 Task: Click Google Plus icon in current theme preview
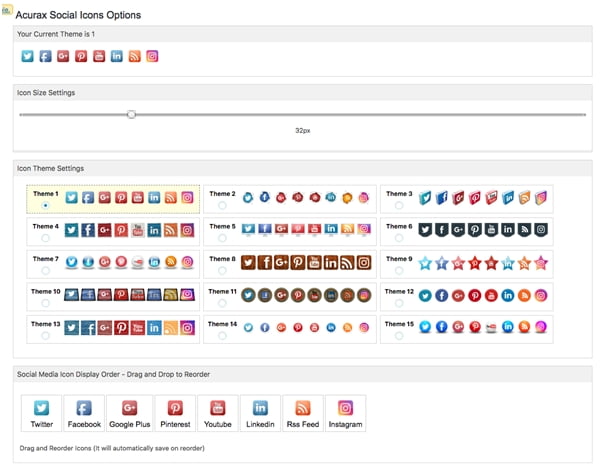(63, 56)
